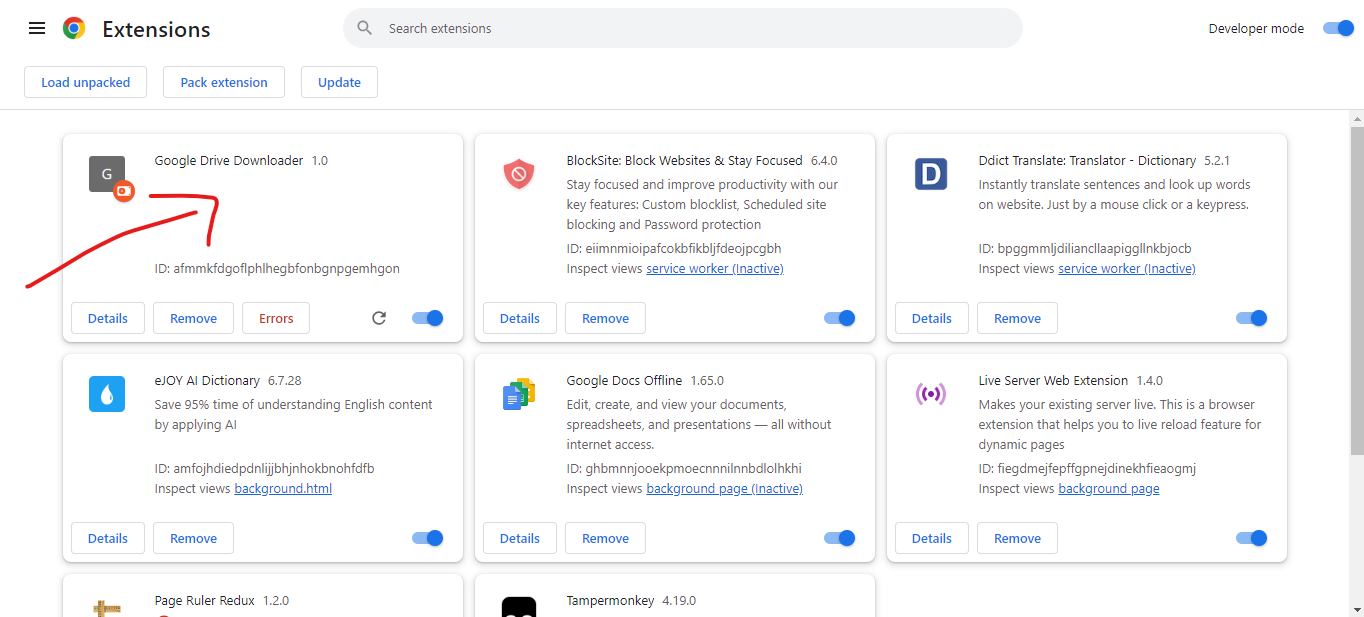Click the Tampermonkey icon
The width and height of the screenshot is (1364, 617).
518,606
